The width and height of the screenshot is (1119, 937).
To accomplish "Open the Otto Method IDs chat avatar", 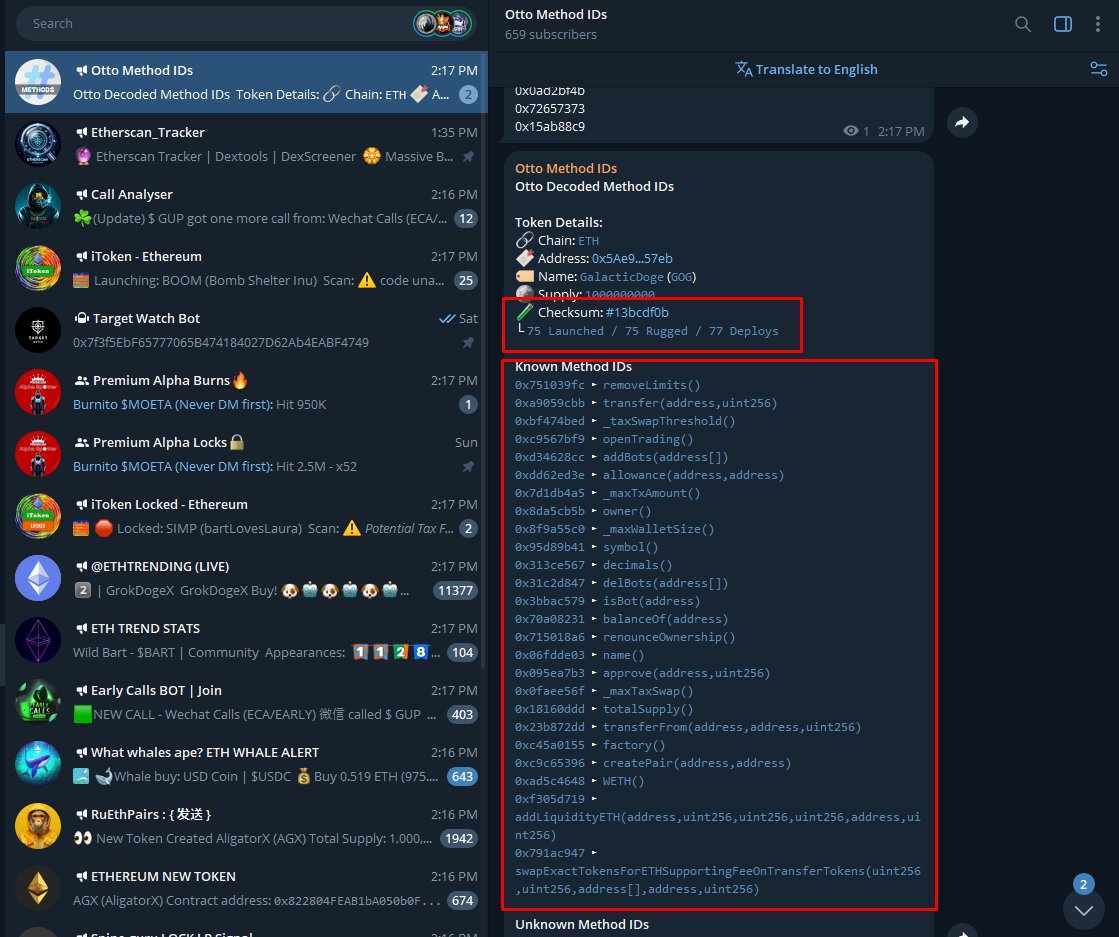I will click(38, 82).
